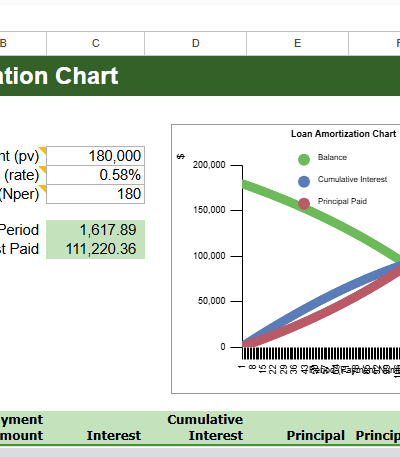Click the 150,000 axis label

[209, 210]
